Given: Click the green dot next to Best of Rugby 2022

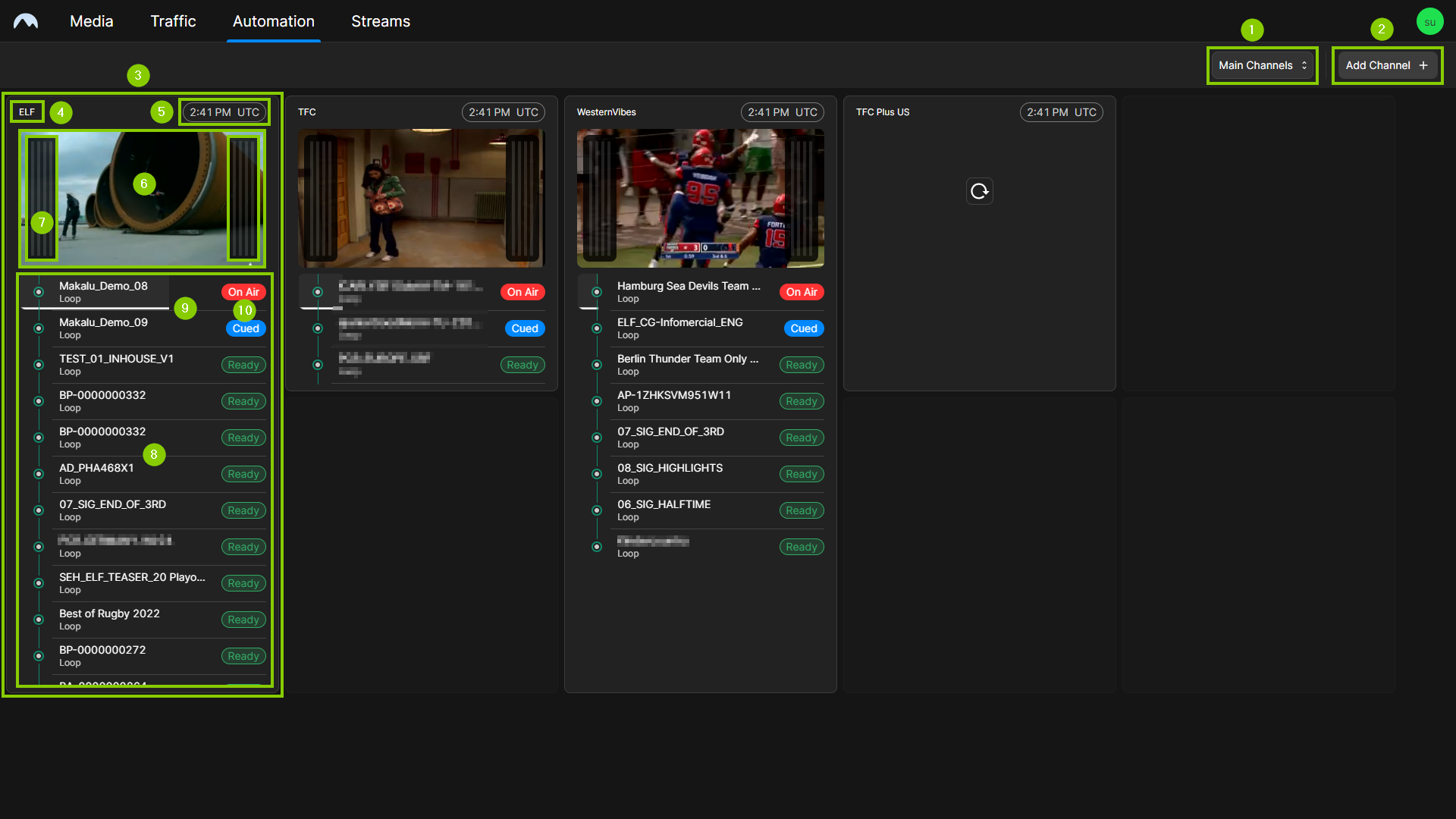Looking at the screenshot, I should coord(37,619).
